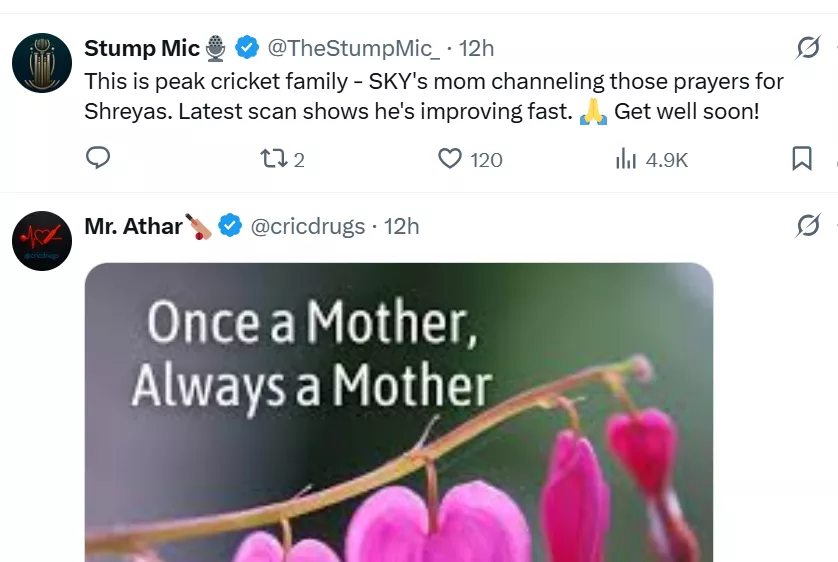Open Mr. Athar's profile avatar
The width and height of the screenshot is (838, 562).
coord(42,241)
